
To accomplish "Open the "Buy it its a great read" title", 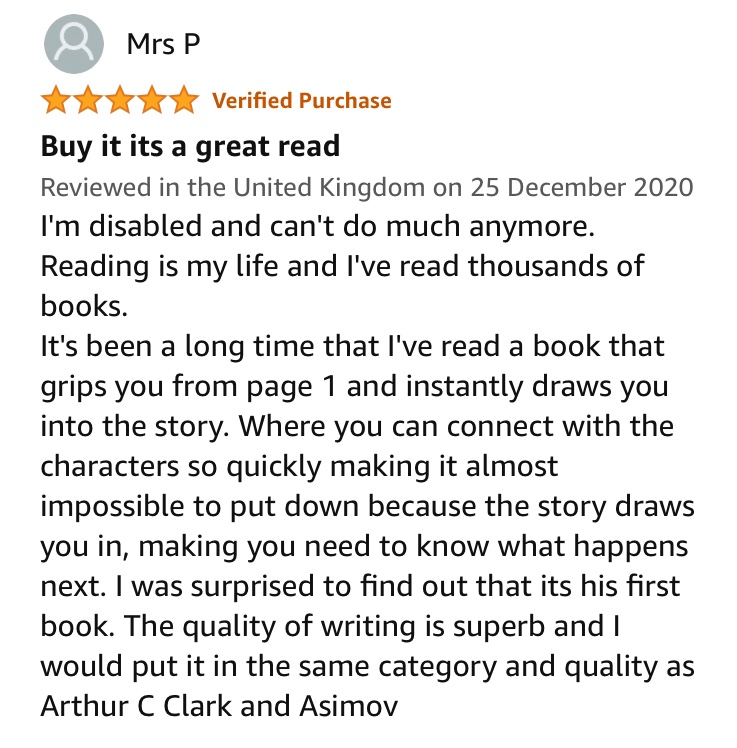I will 190,147.
